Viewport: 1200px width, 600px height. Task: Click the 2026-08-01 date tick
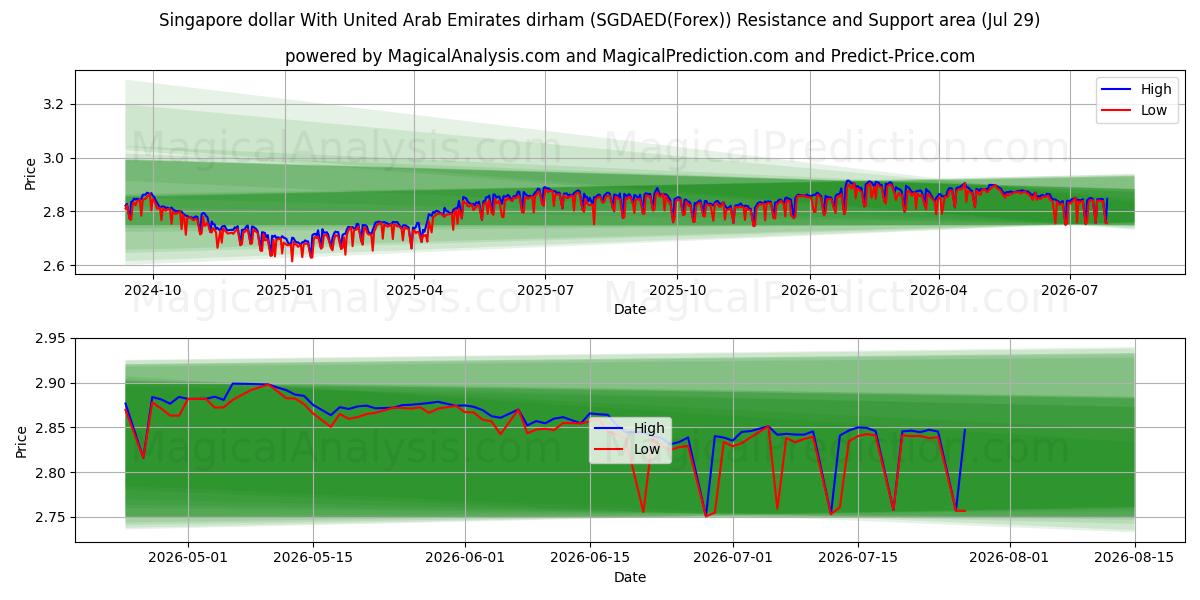click(1010, 557)
